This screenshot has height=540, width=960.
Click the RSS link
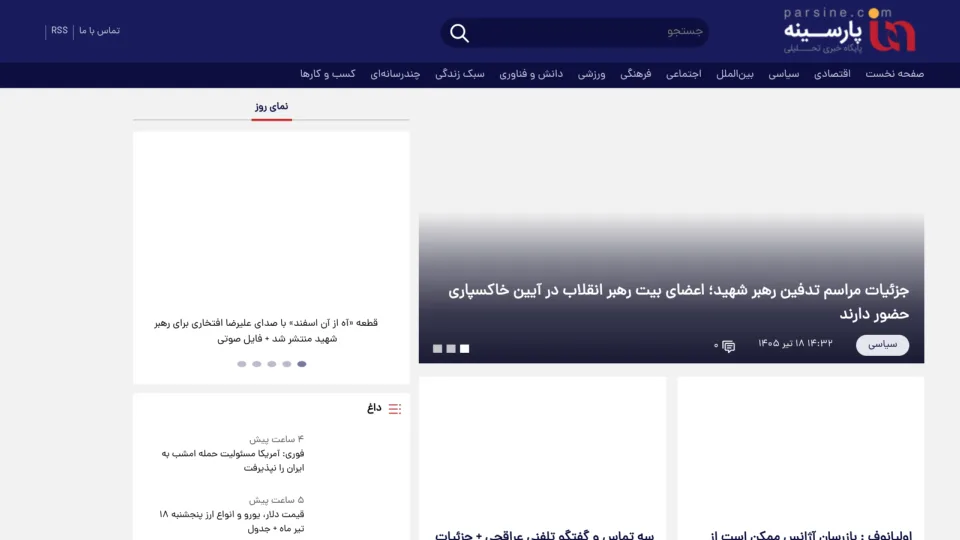pos(59,31)
